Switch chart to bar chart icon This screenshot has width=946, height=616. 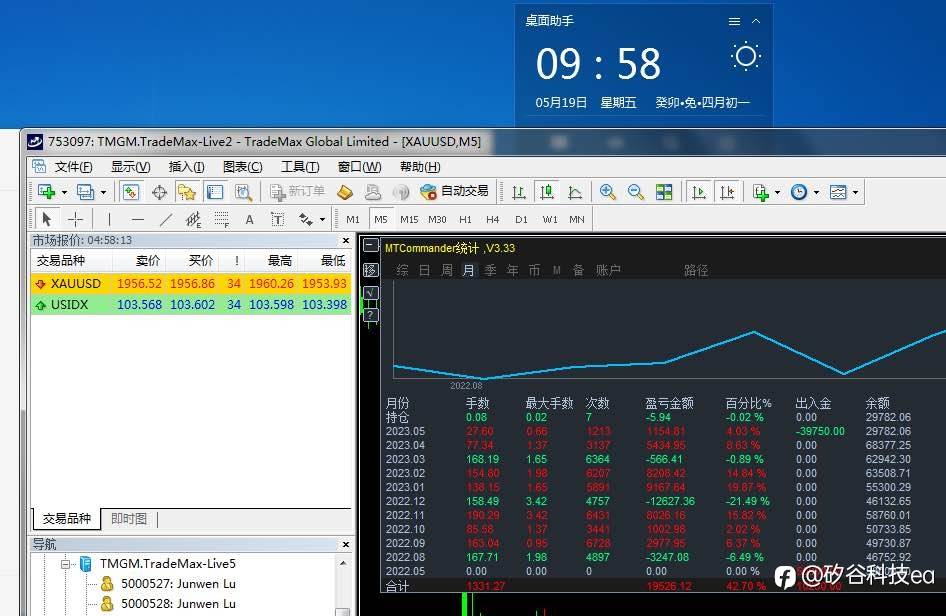pos(518,192)
